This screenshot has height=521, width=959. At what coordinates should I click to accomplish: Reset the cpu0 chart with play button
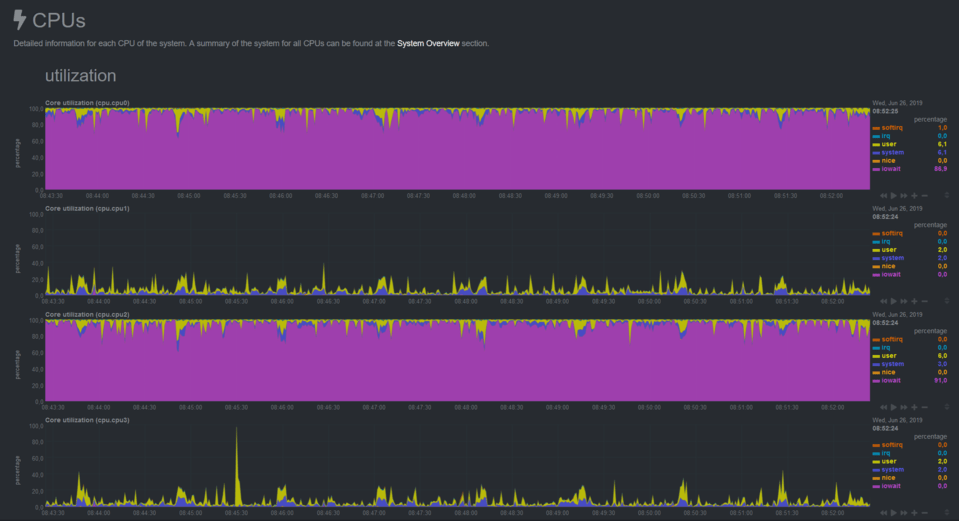[894, 196]
